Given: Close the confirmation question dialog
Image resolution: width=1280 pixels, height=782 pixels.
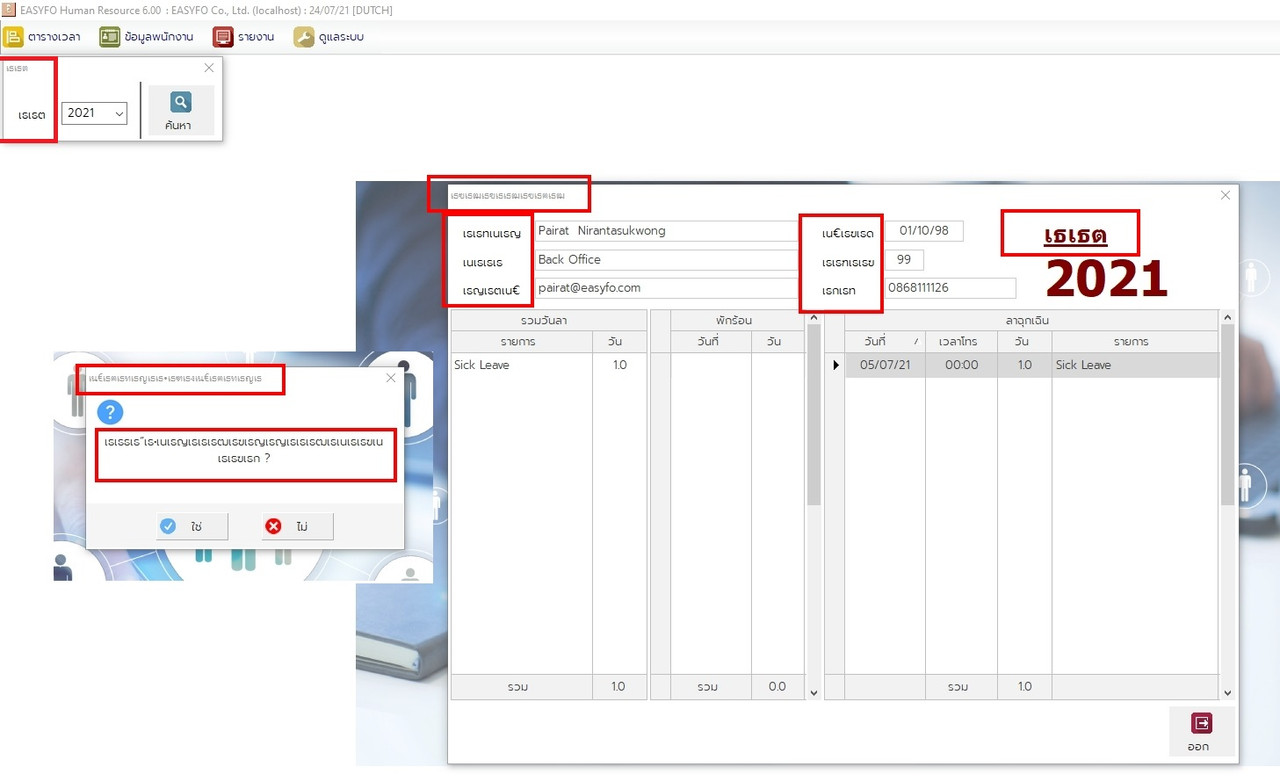Looking at the screenshot, I should (391, 378).
